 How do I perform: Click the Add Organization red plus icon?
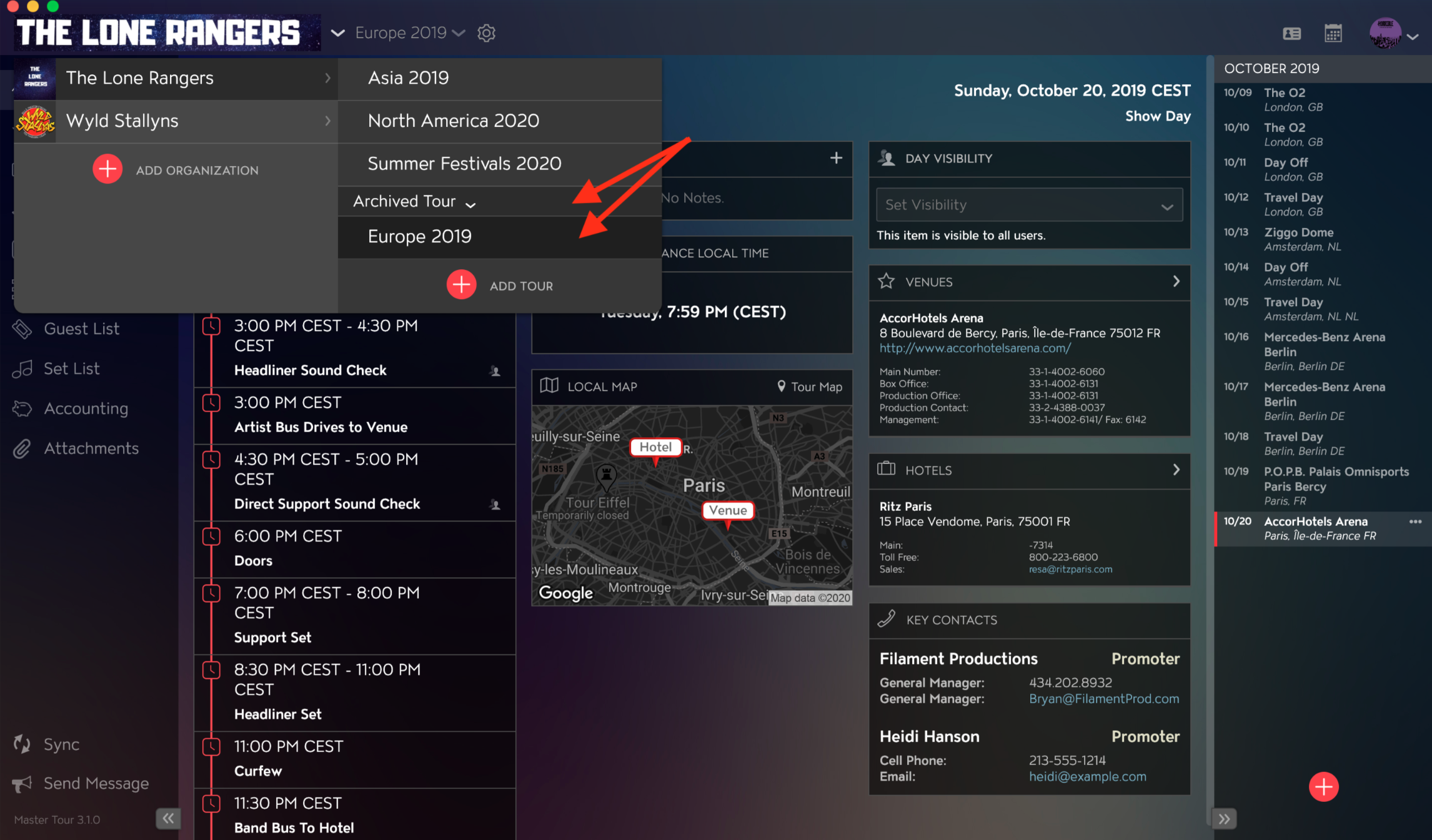[x=107, y=169]
